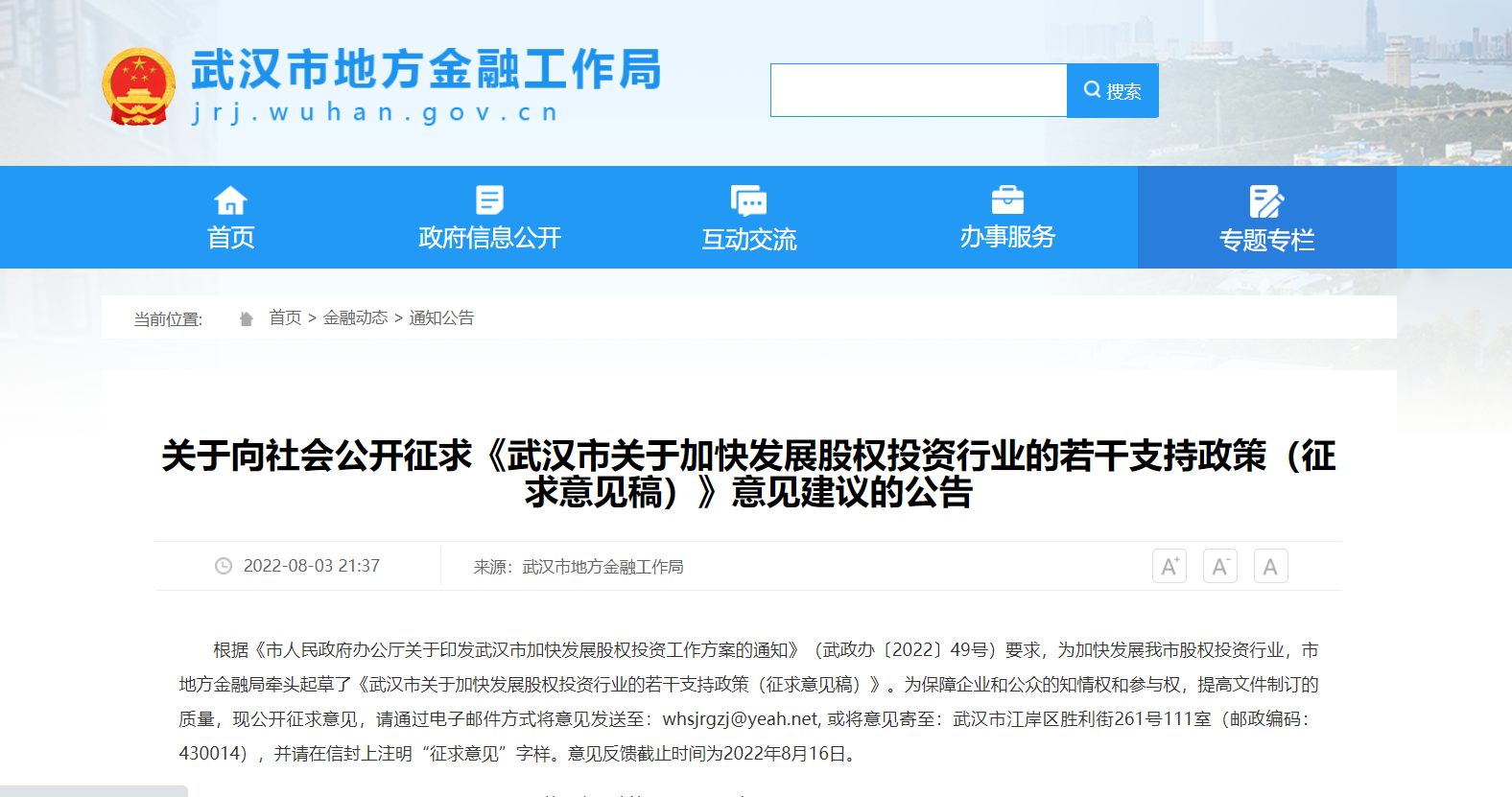Reset font size with plain A button
The image size is (1512, 797).
tap(1270, 566)
